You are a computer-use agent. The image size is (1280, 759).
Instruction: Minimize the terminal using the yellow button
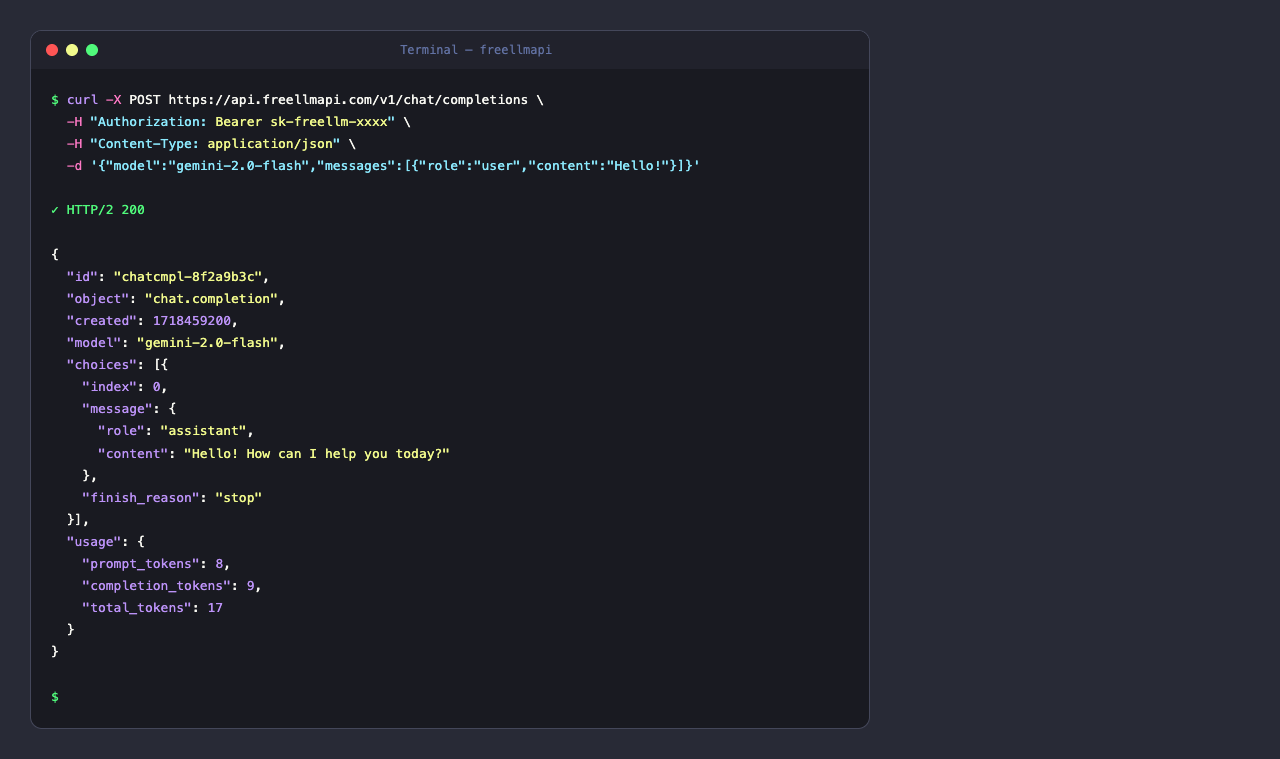tap(72, 50)
